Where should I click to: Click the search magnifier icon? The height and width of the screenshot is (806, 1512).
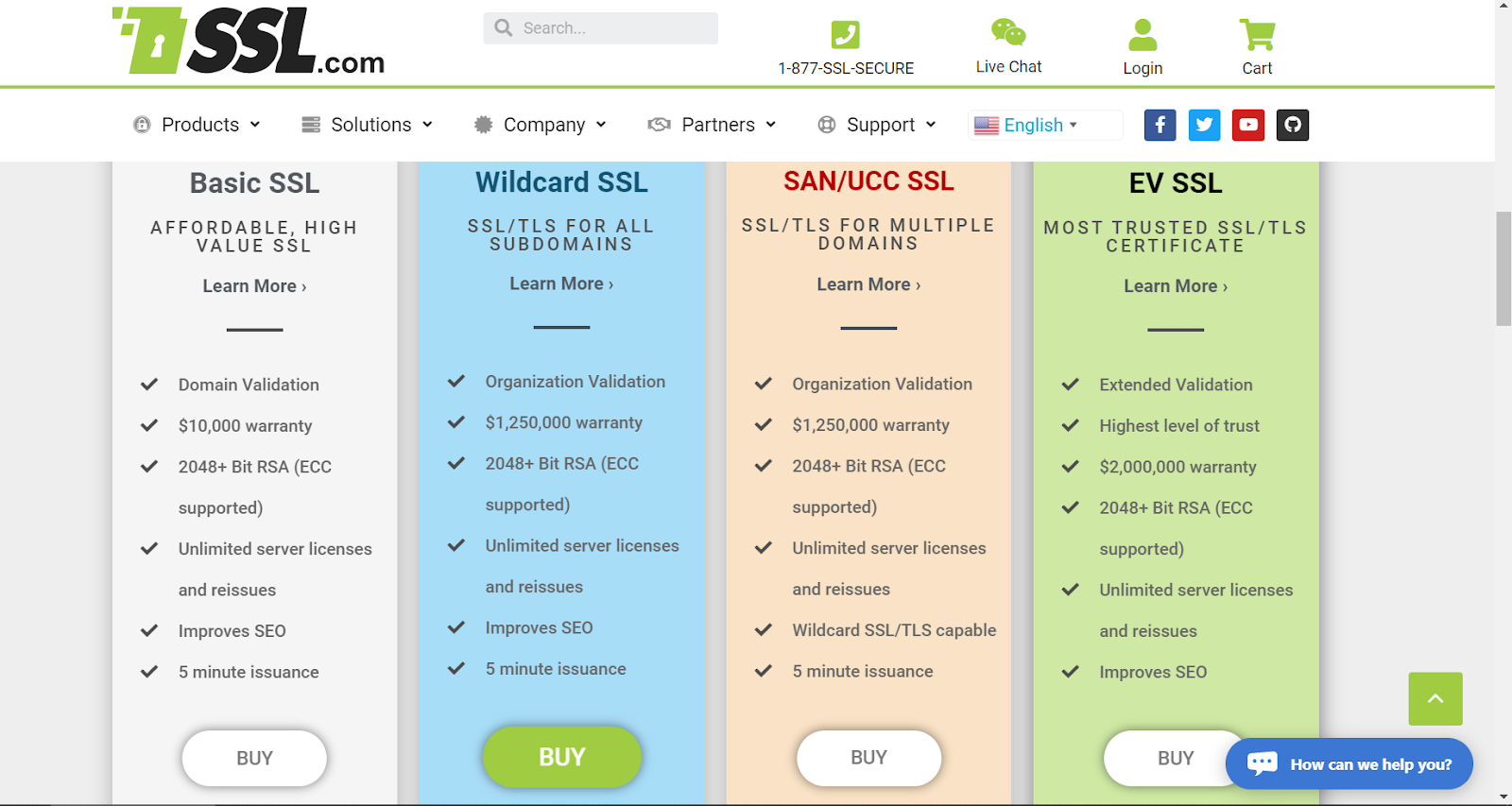coord(504,28)
